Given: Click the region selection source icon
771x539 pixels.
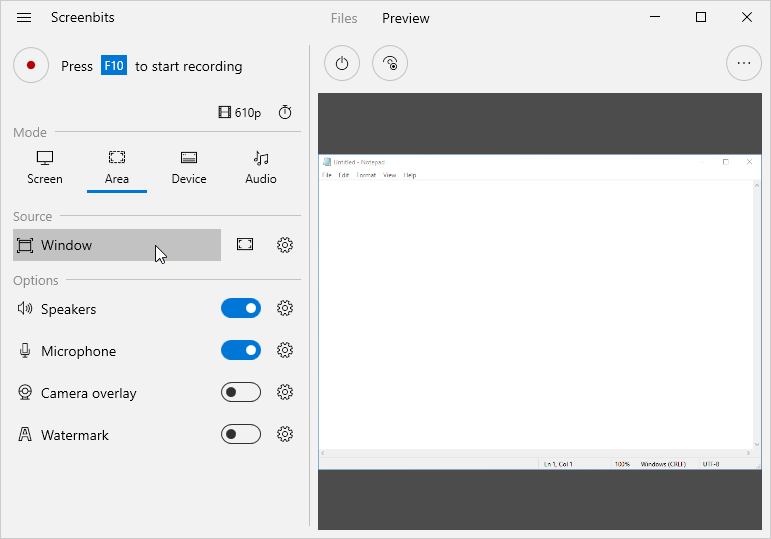Looking at the screenshot, I should [245, 244].
